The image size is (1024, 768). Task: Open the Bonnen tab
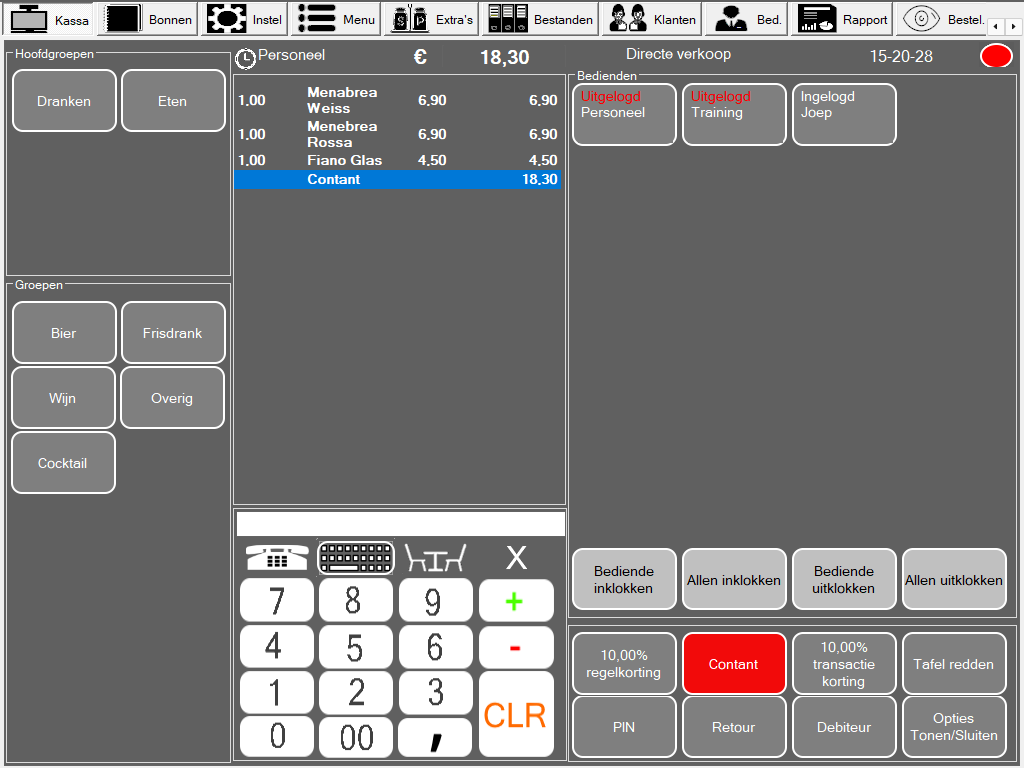(x=150, y=19)
